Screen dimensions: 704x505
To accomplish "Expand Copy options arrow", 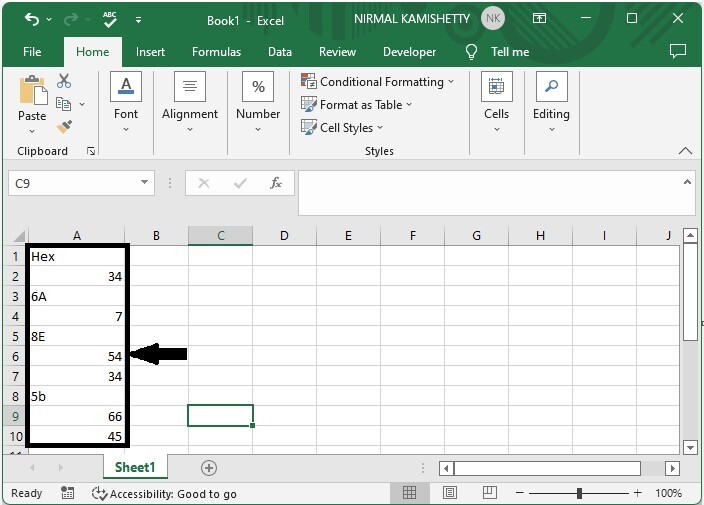I will (82, 104).
